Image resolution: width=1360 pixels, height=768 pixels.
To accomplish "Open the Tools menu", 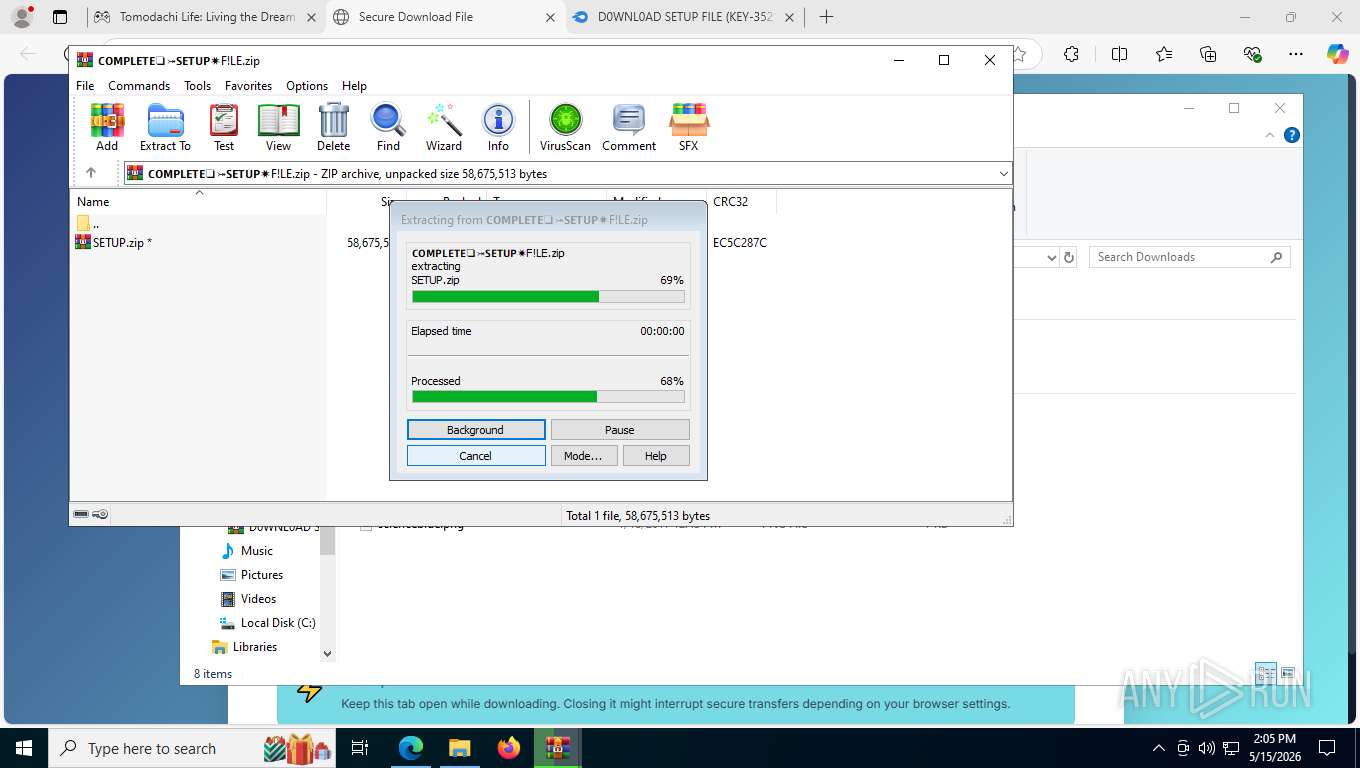I will (197, 86).
